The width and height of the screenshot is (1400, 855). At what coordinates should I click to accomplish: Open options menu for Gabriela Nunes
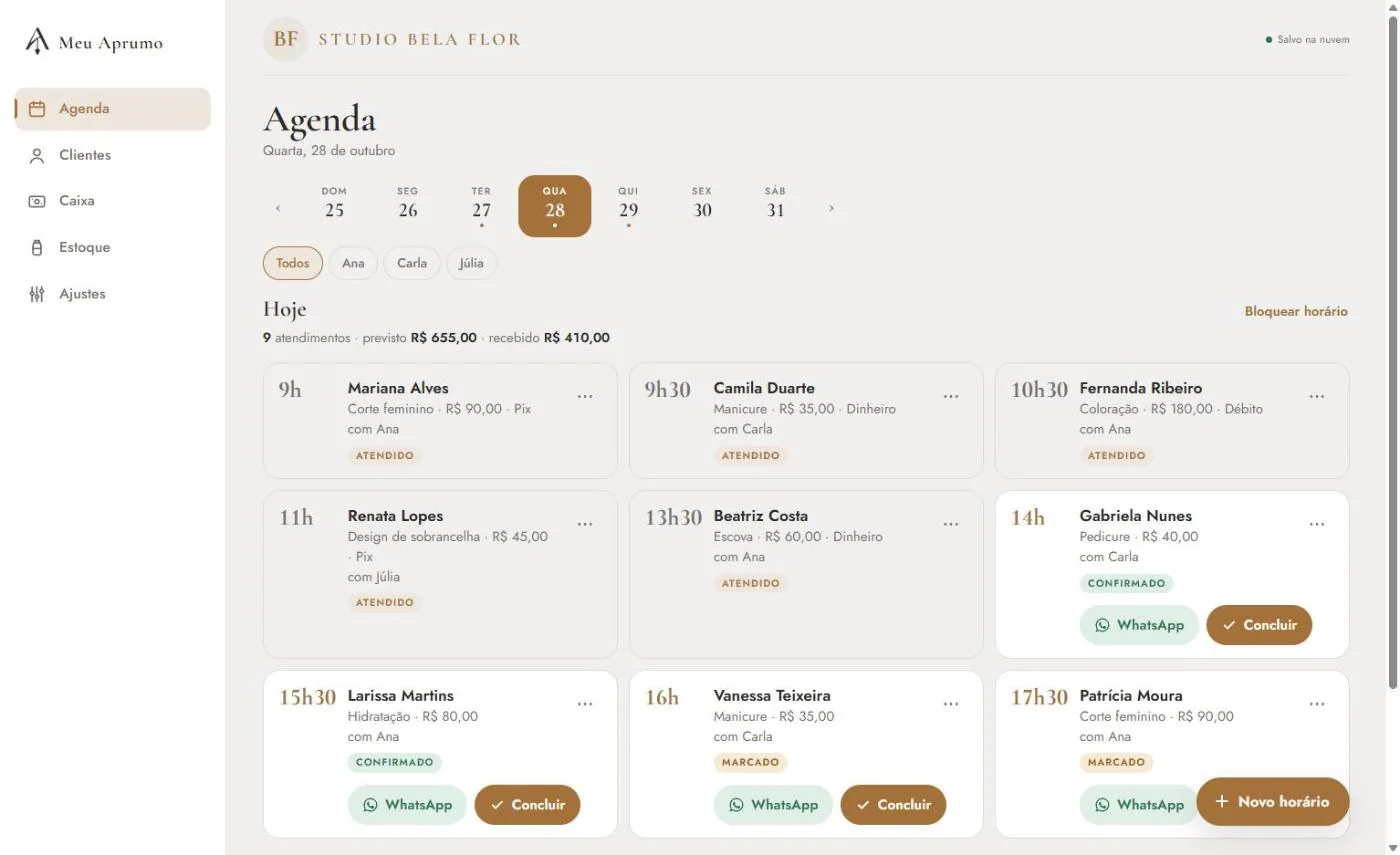(x=1317, y=525)
